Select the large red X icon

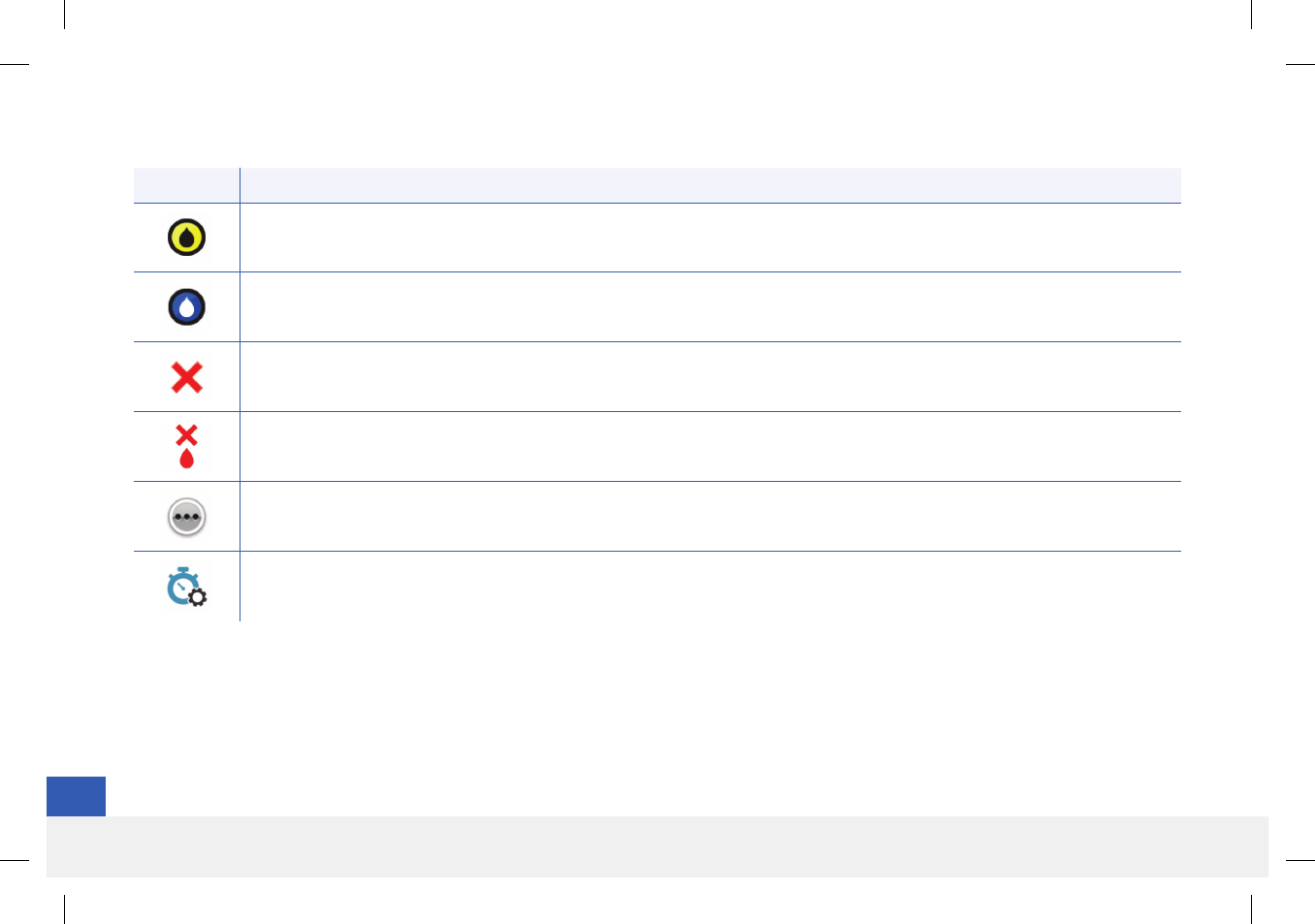[x=186, y=377]
